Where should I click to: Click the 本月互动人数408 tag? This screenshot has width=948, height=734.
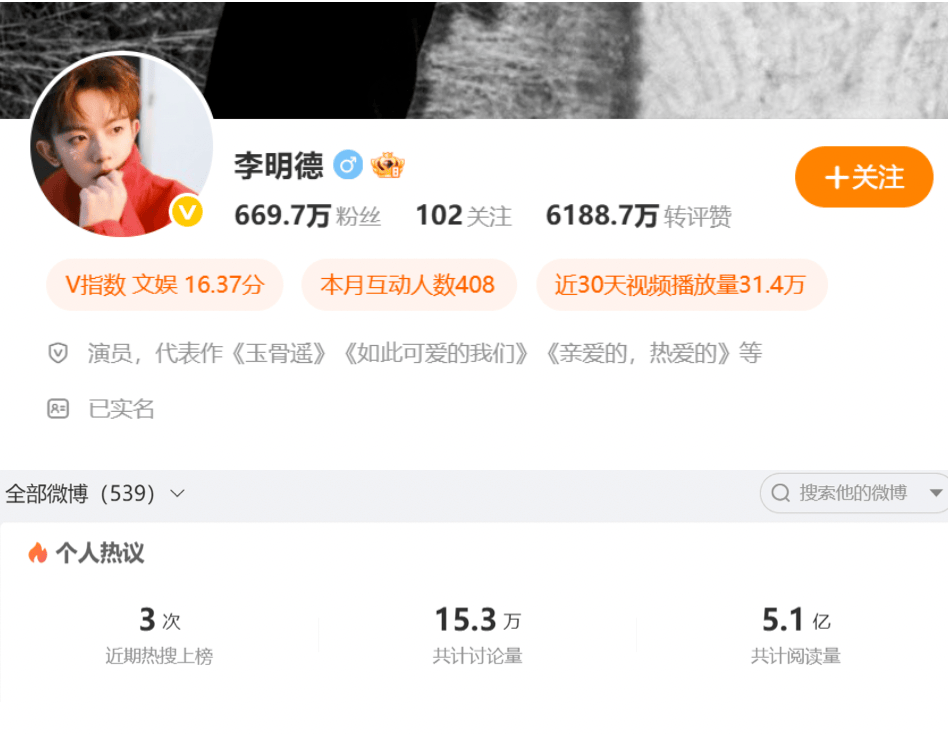(409, 285)
